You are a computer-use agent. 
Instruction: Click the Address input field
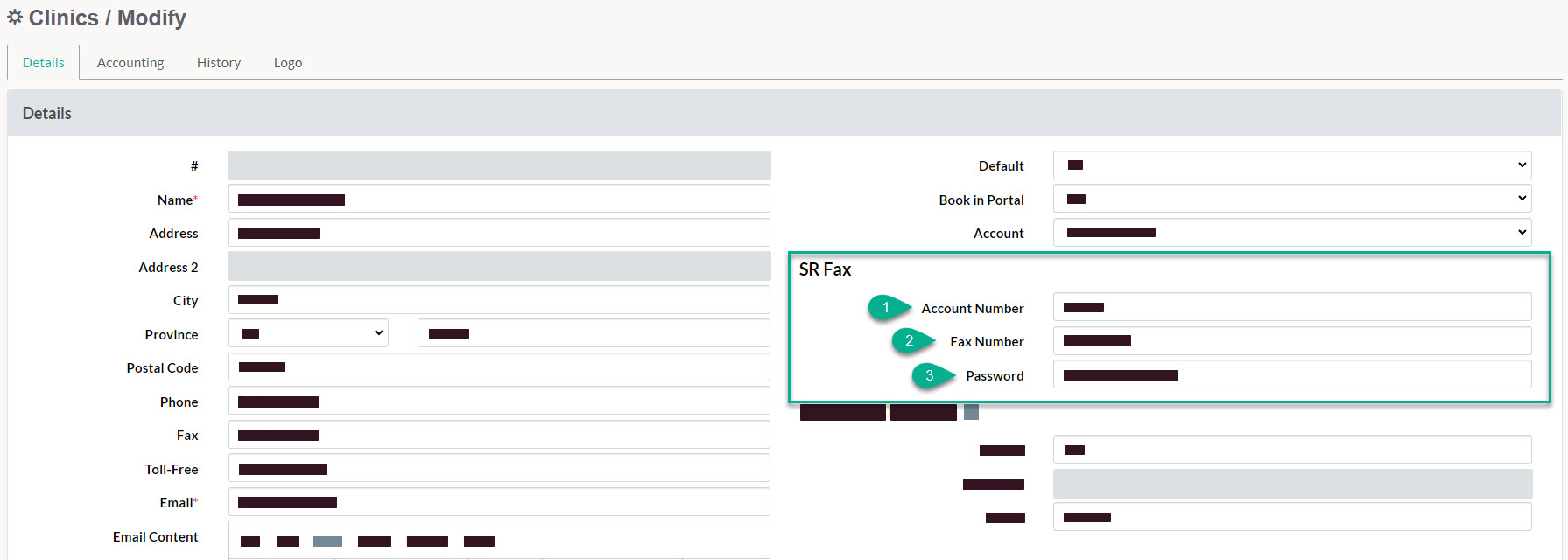point(499,233)
